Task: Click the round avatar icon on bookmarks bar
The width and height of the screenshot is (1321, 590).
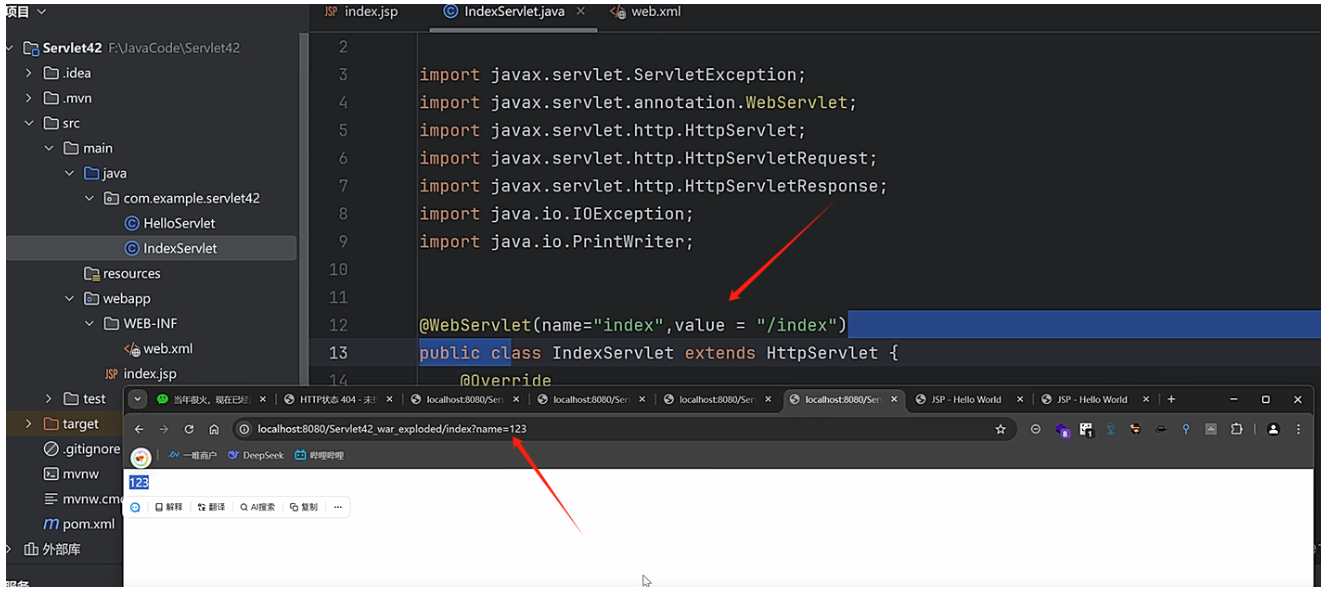Action: (141, 457)
